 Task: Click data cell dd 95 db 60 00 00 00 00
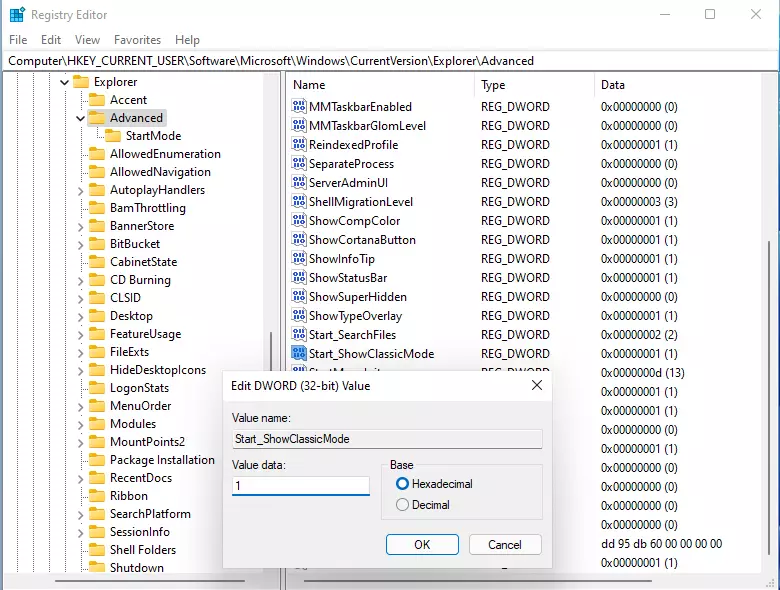661,543
